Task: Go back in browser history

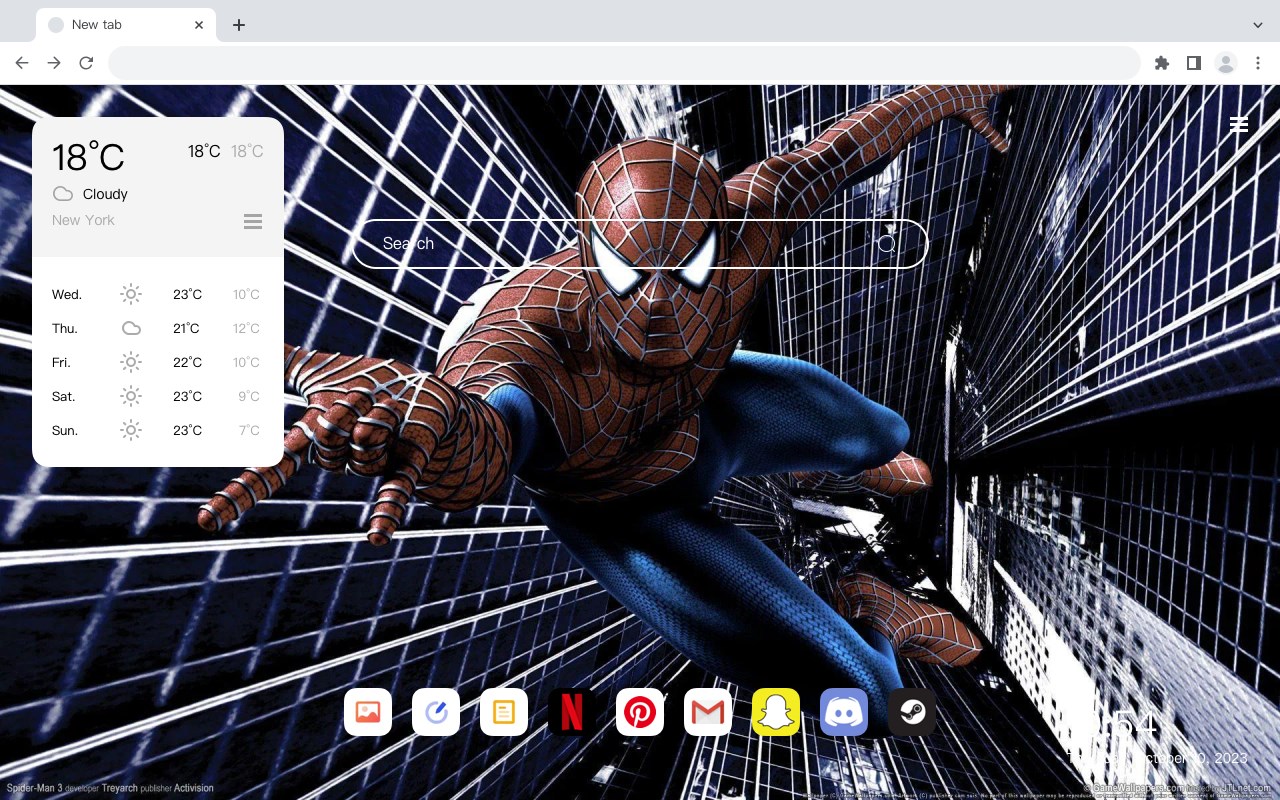Action: (22, 63)
